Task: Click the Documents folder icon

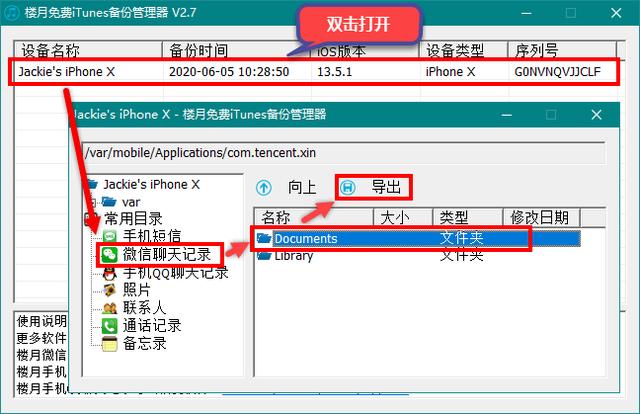Action: (x=264, y=238)
